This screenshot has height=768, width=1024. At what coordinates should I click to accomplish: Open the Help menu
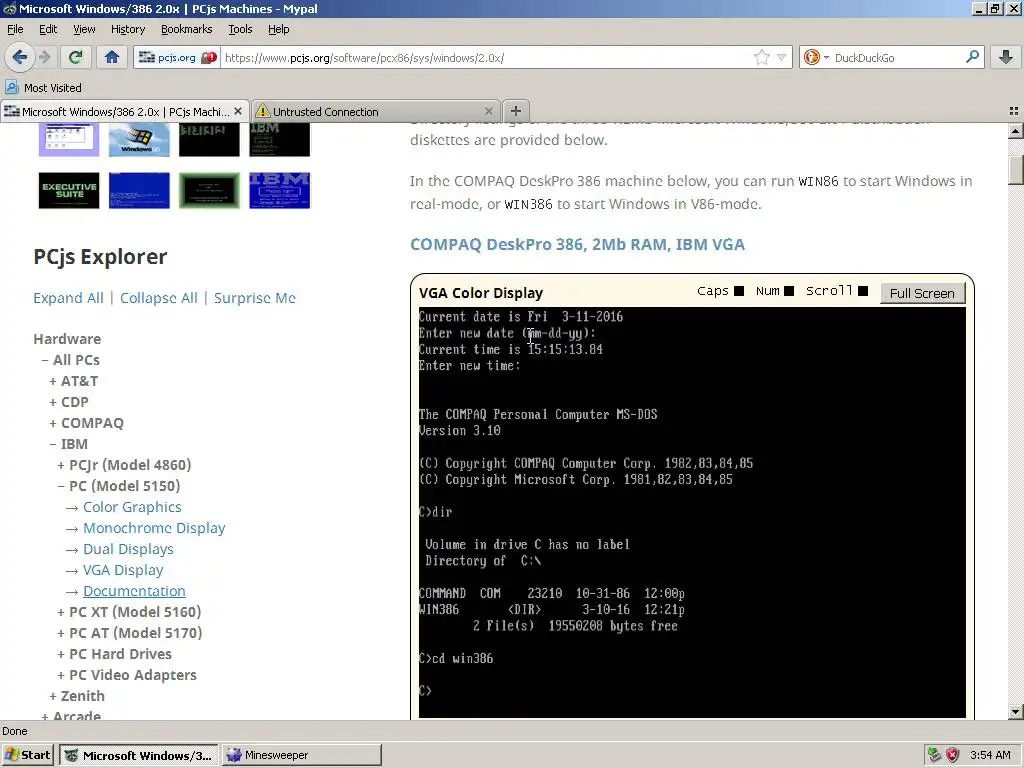[x=278, y=29]
